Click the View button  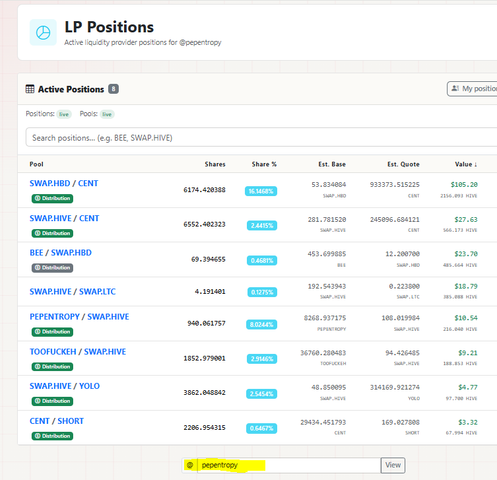[x=393, y=465]
